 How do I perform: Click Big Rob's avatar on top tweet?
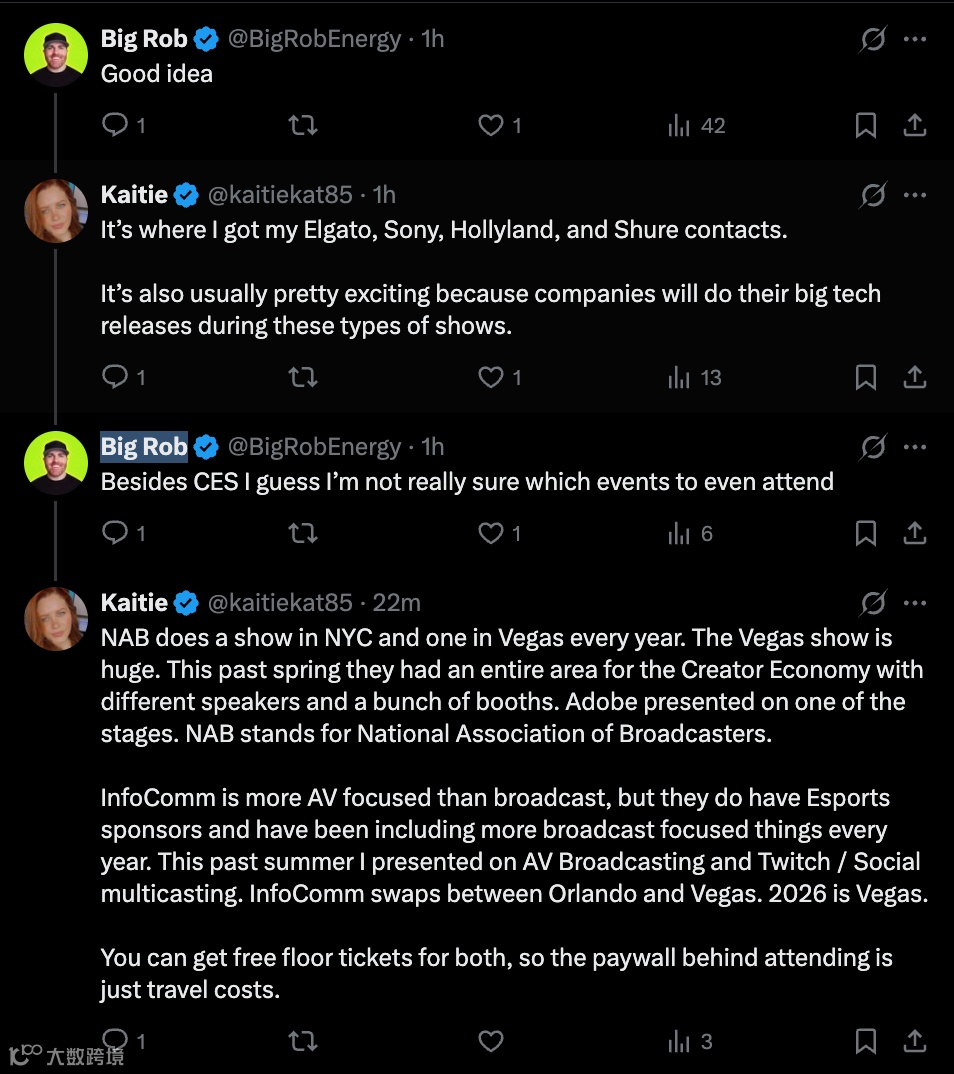[x=56, y=55]
